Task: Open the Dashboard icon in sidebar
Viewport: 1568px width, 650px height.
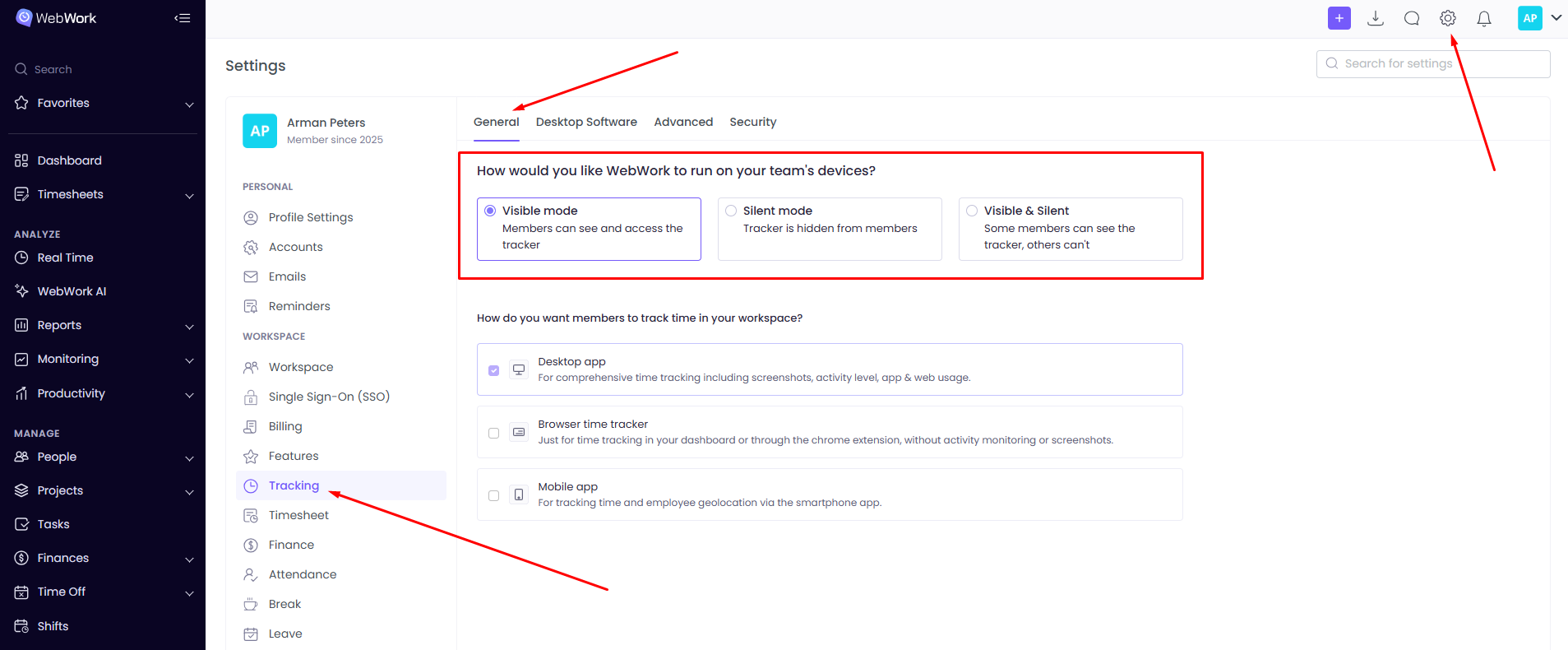Action: tap(21, 160)
